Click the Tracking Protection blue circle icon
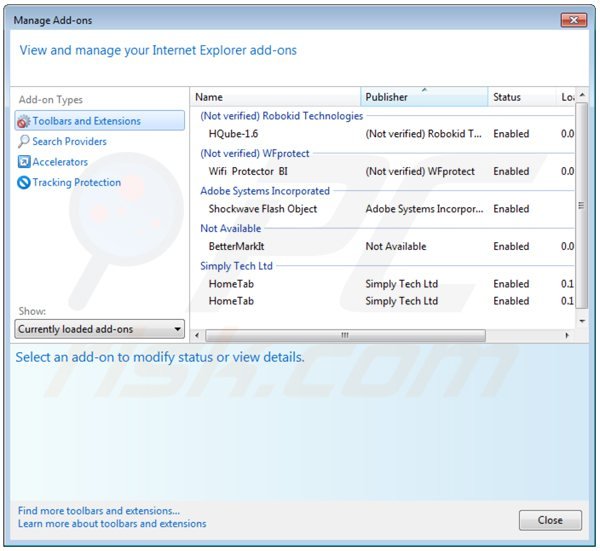The image size is (600, 551). click(x=24, y=183)
